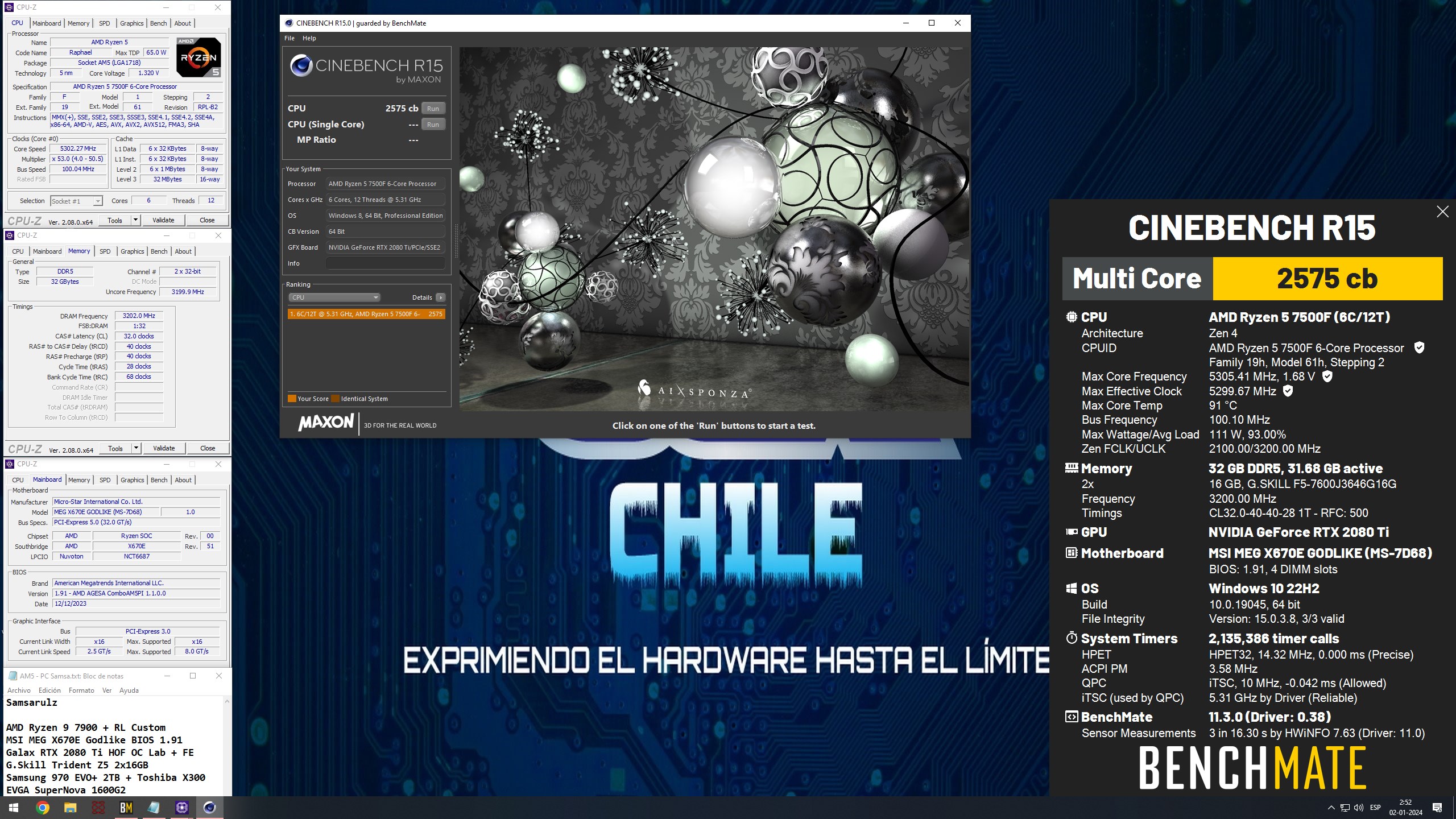Click the Cinebench taskbar icon
The image size is (1456, 819).
click(x=210, y=807)
